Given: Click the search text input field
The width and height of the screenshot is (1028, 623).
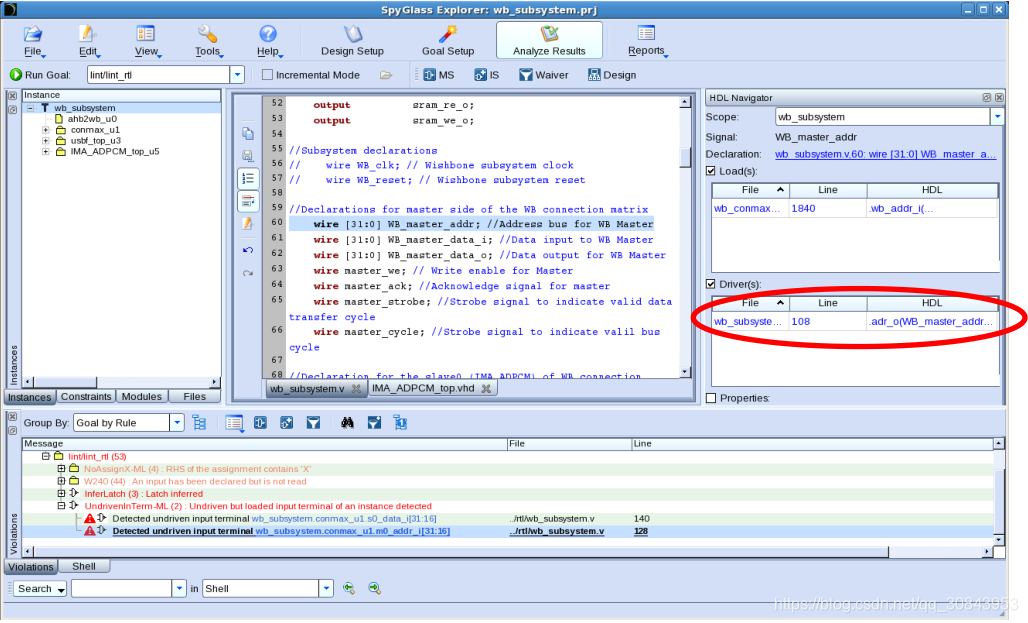Looking at the screenshot, I should tap(122, 588).
